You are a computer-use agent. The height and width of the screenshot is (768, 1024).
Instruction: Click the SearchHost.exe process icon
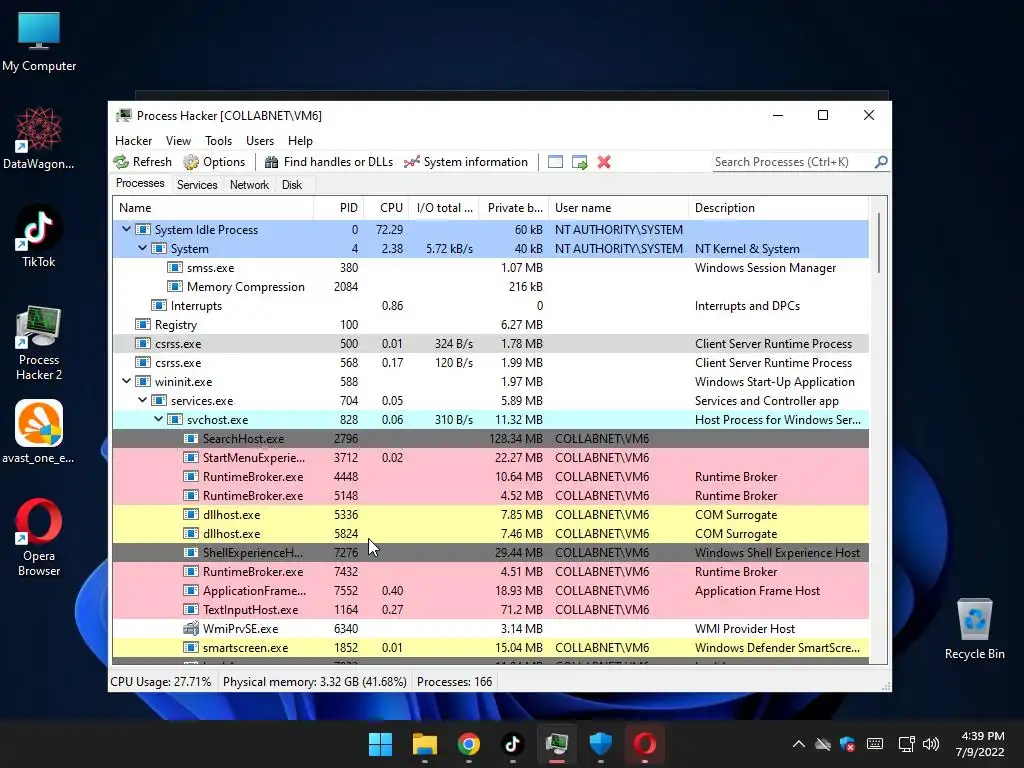coord(191,439)
